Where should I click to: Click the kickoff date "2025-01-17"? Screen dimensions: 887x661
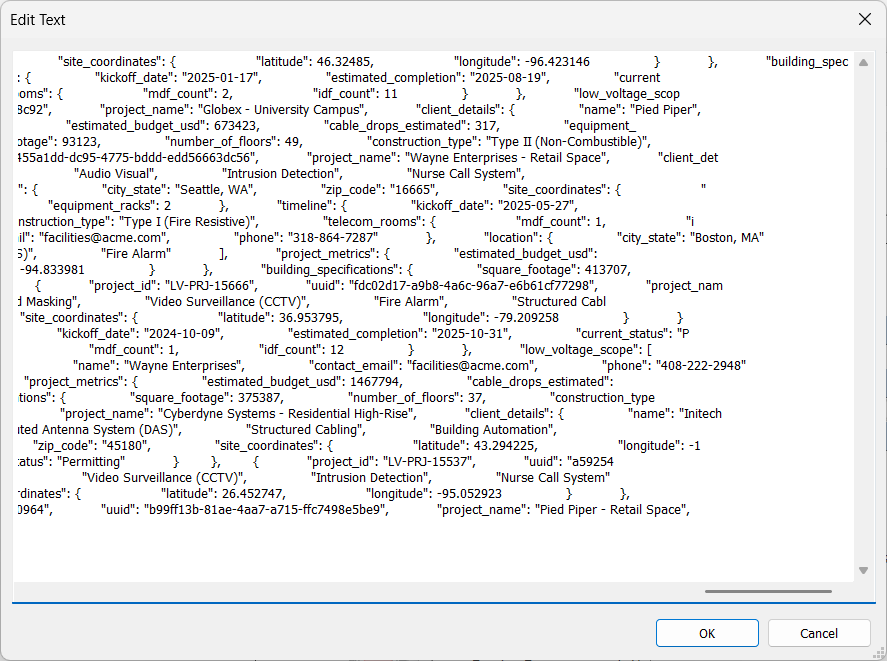(221, 78)
